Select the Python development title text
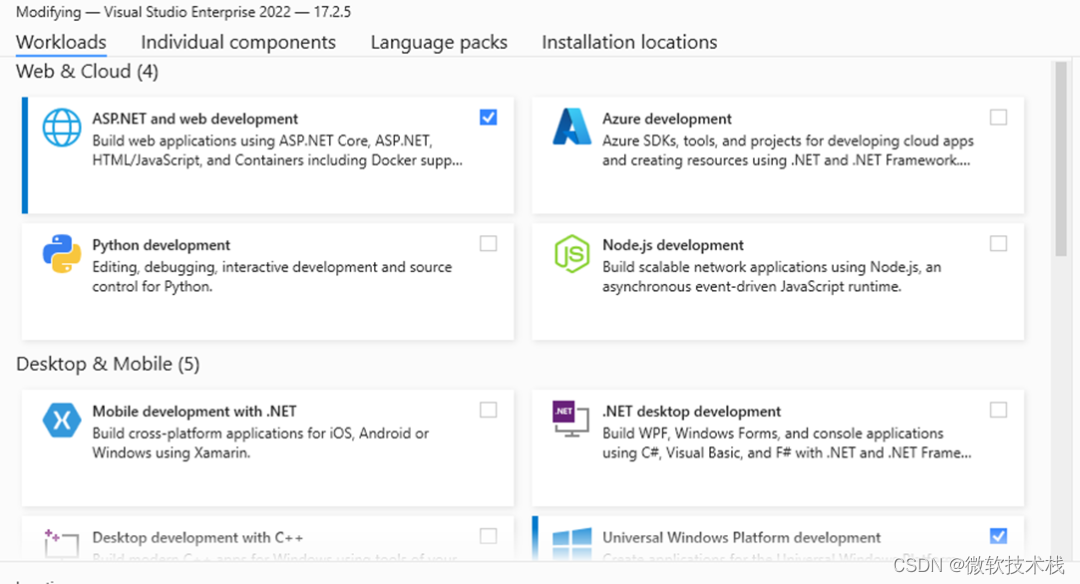Viewport: 1080px width, 584px height. click(x=161, y=245)
